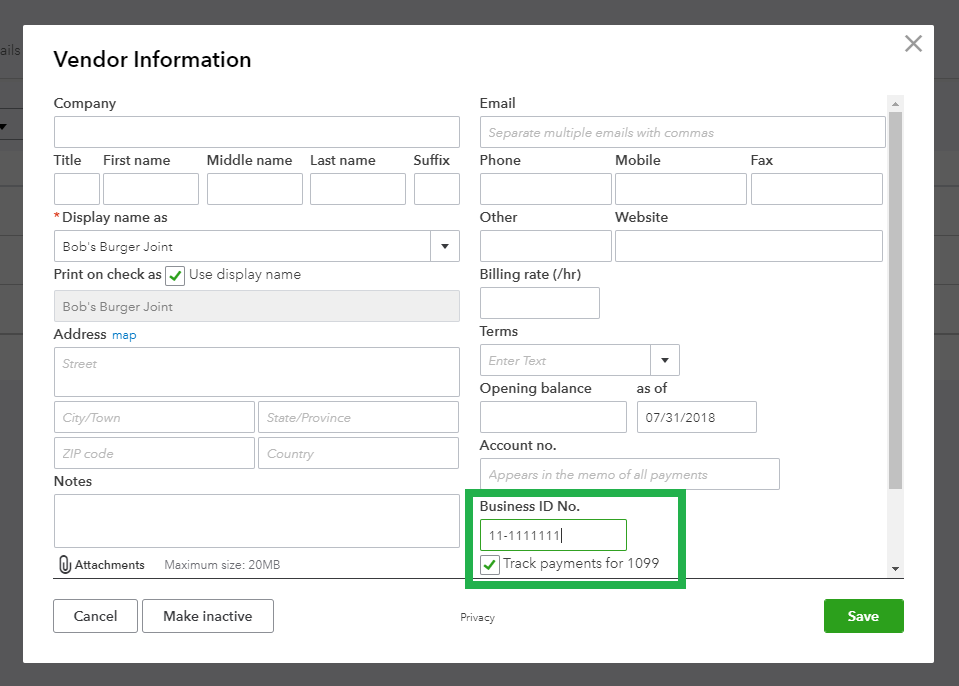Click the Company name field
The height and width of the screenshot is (686, 959).
point(257,132)
